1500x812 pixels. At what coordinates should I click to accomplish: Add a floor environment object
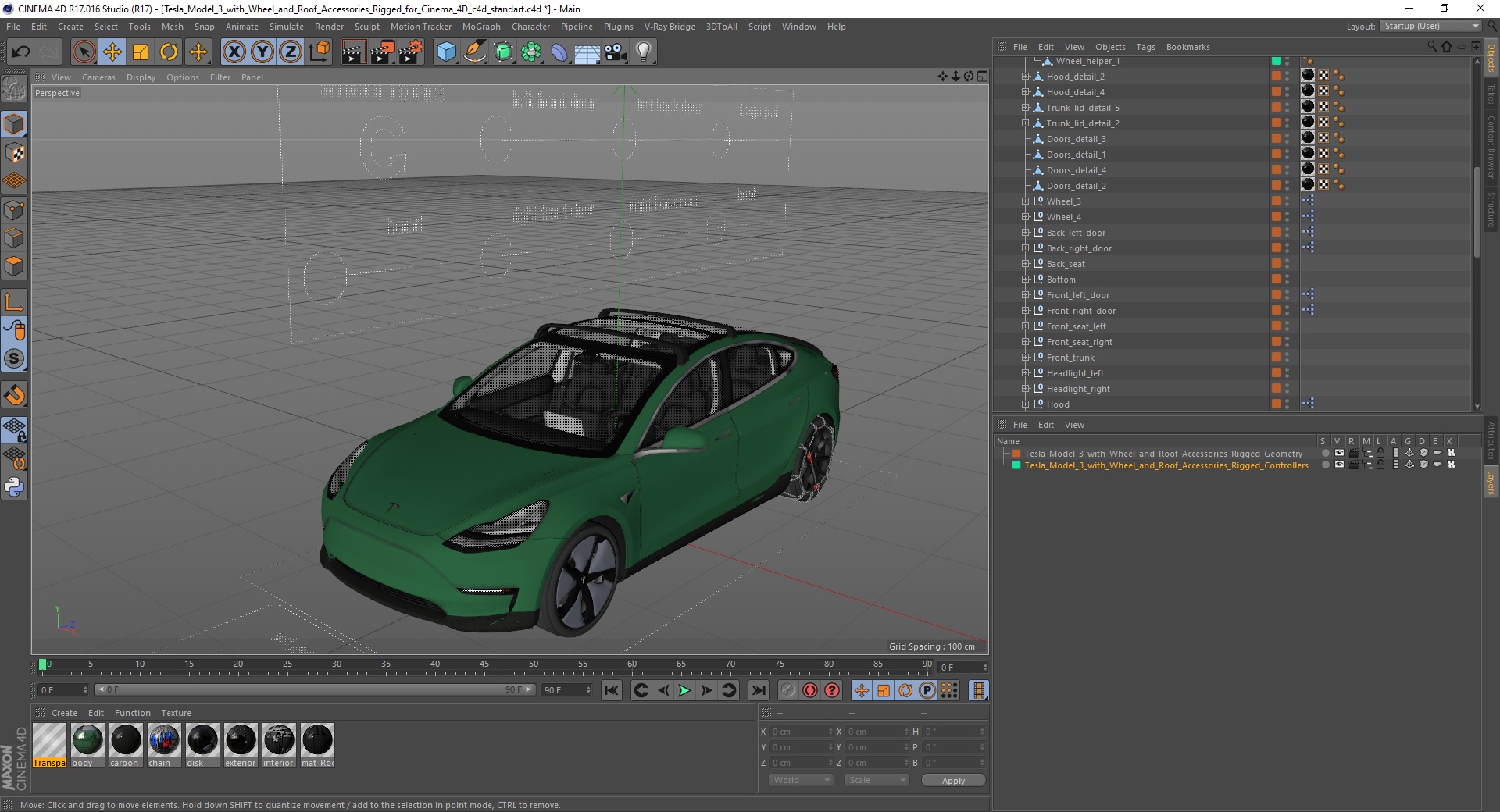587,52
